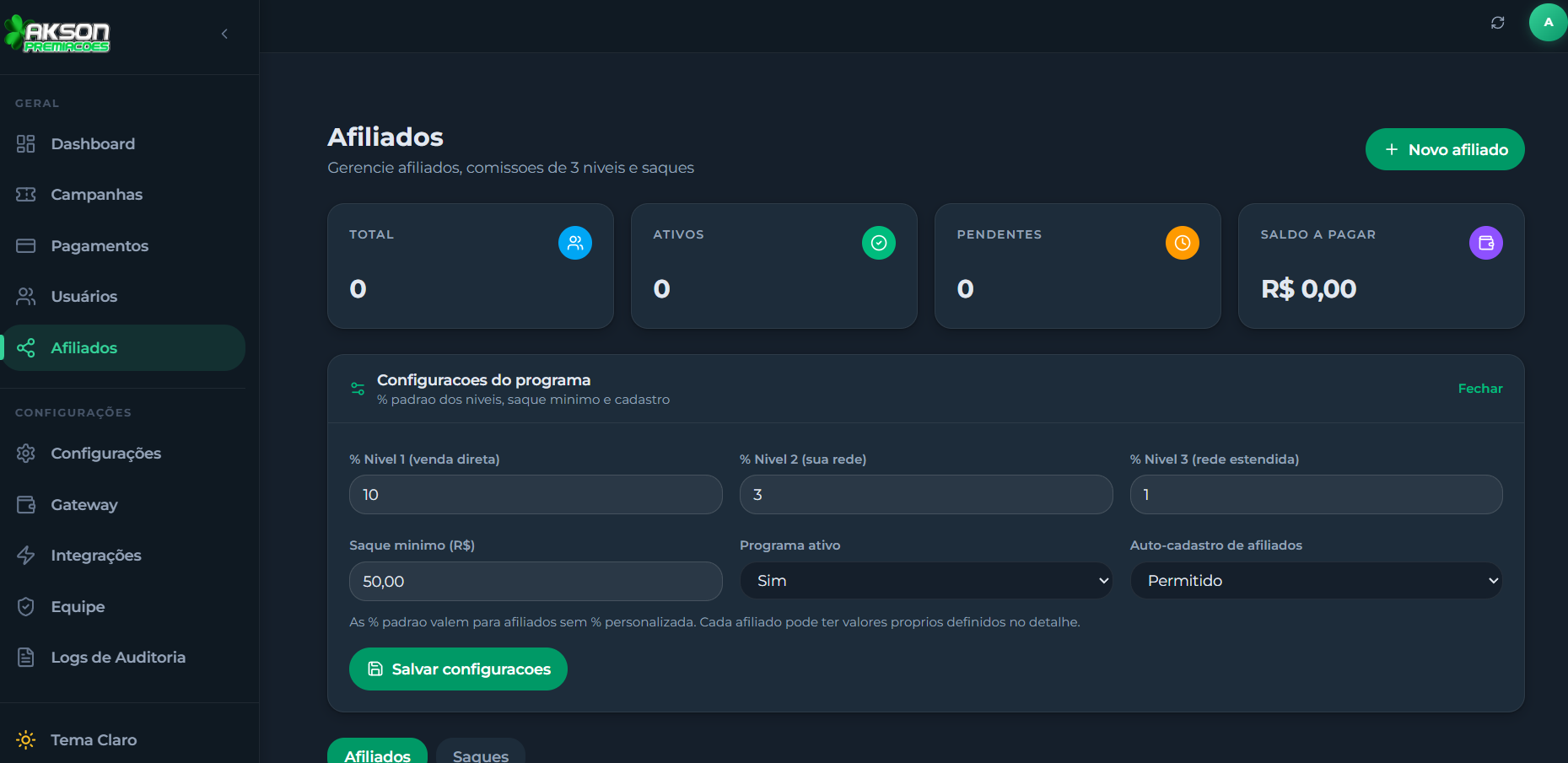Image resolution: width=1568 pixels, height=763 pixels.
Task: Click the save disk icon on Salvar configuracoes
Action: (375, 669)
